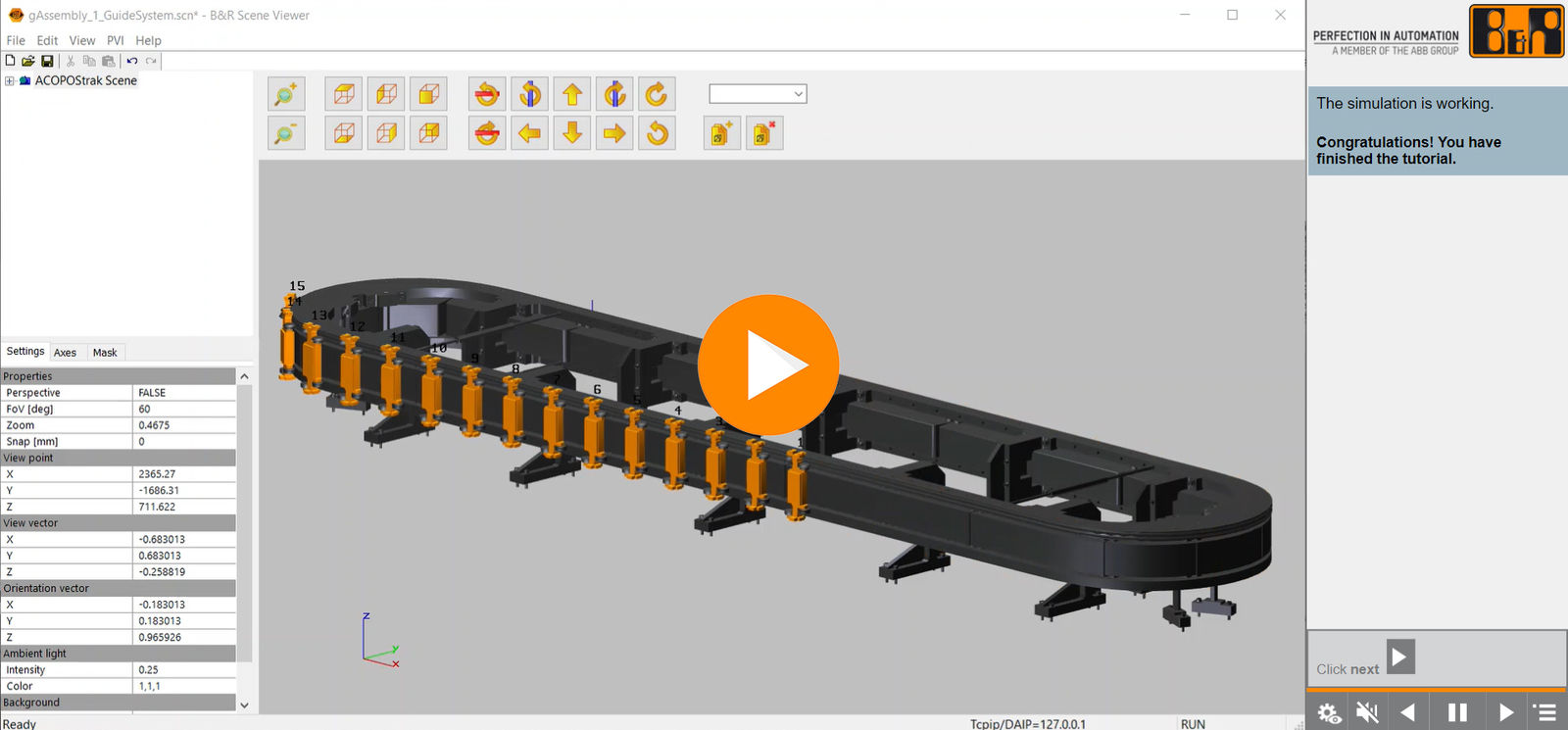Click the Zoom value 0.4675

[x=184, y=425]
